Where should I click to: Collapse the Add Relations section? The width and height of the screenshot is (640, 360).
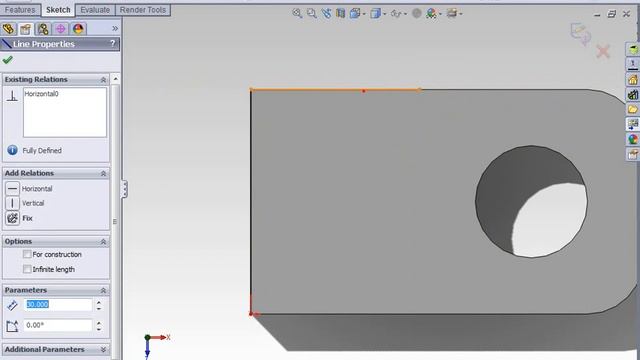pos(103,173)
